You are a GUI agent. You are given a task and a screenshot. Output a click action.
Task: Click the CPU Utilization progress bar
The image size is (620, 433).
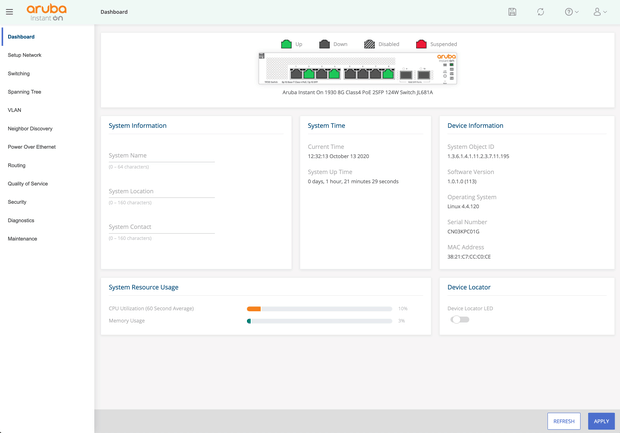pos(319,308)
